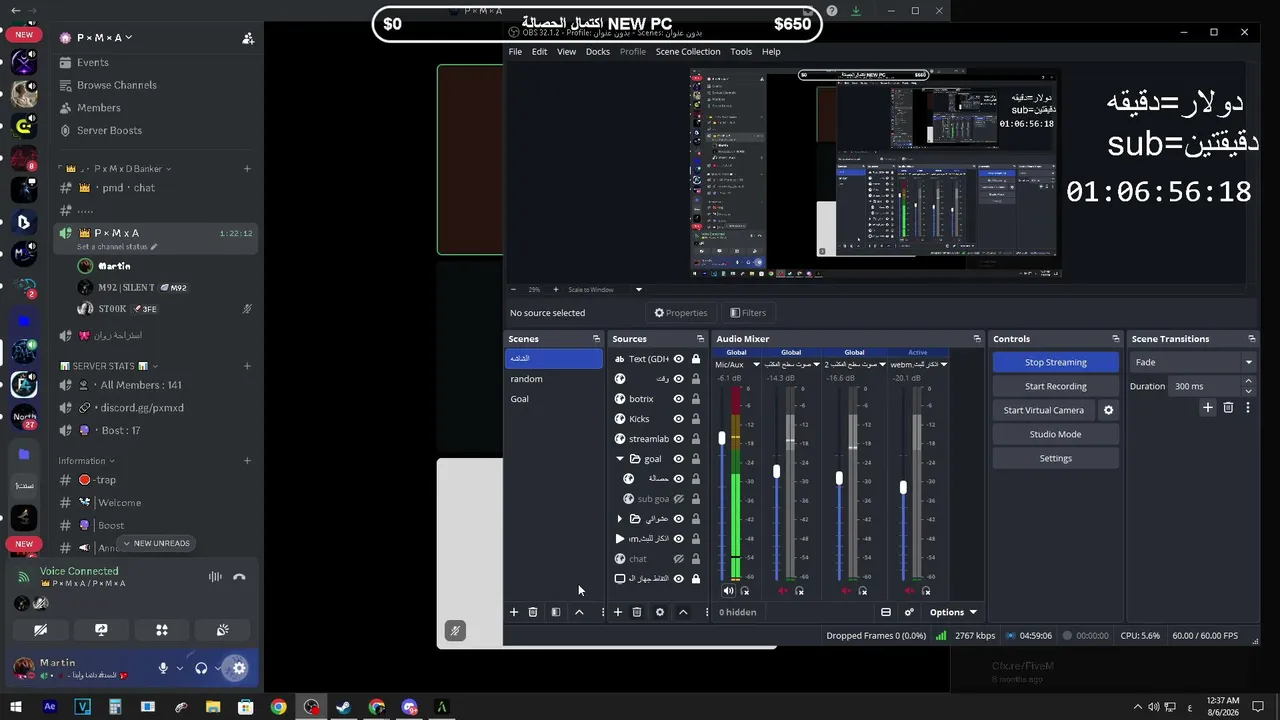
Task: Create a channel in Information category
Action: [x=247, y=461]
